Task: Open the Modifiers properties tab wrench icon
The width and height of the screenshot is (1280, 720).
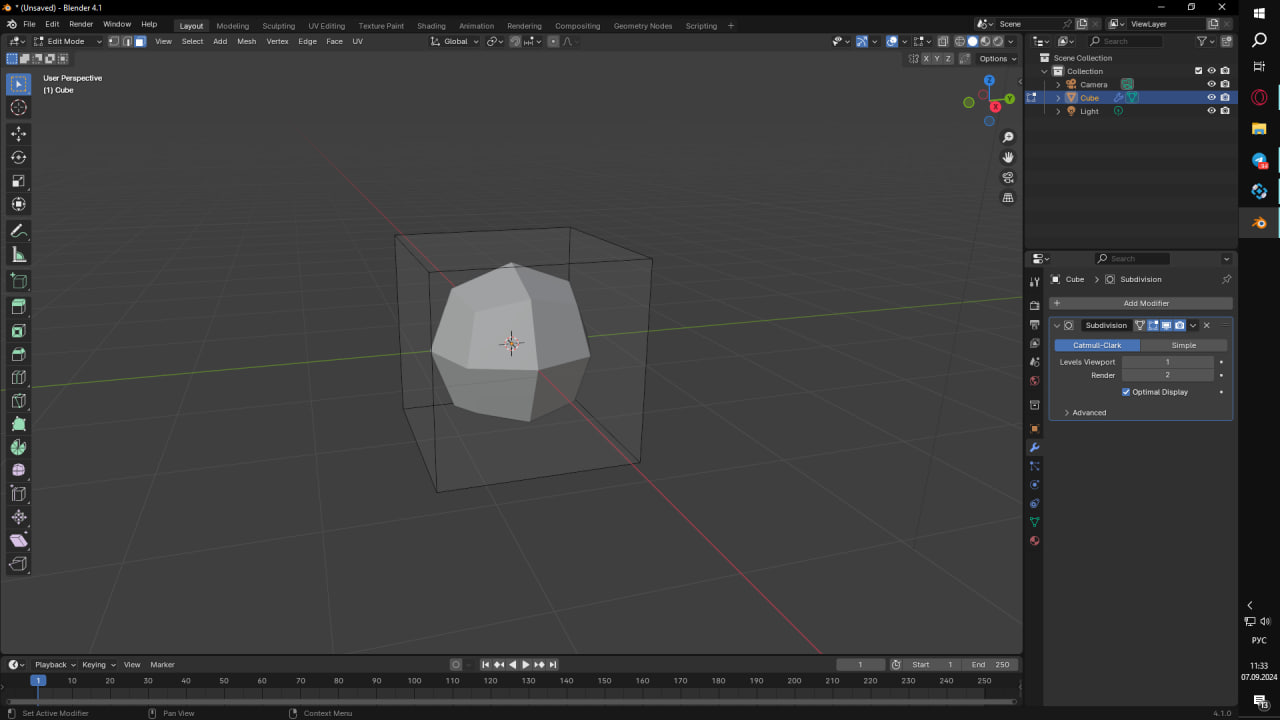Action: click(x=1035, y=447)
